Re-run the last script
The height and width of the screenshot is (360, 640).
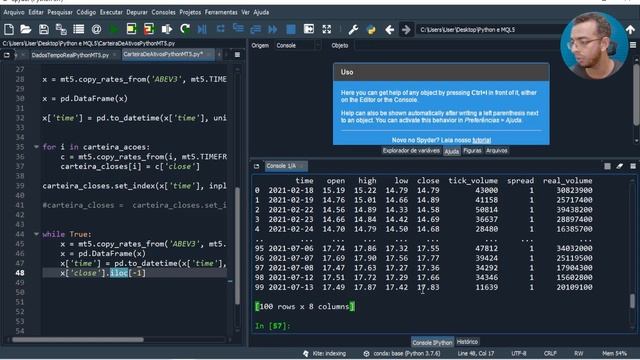184,29
